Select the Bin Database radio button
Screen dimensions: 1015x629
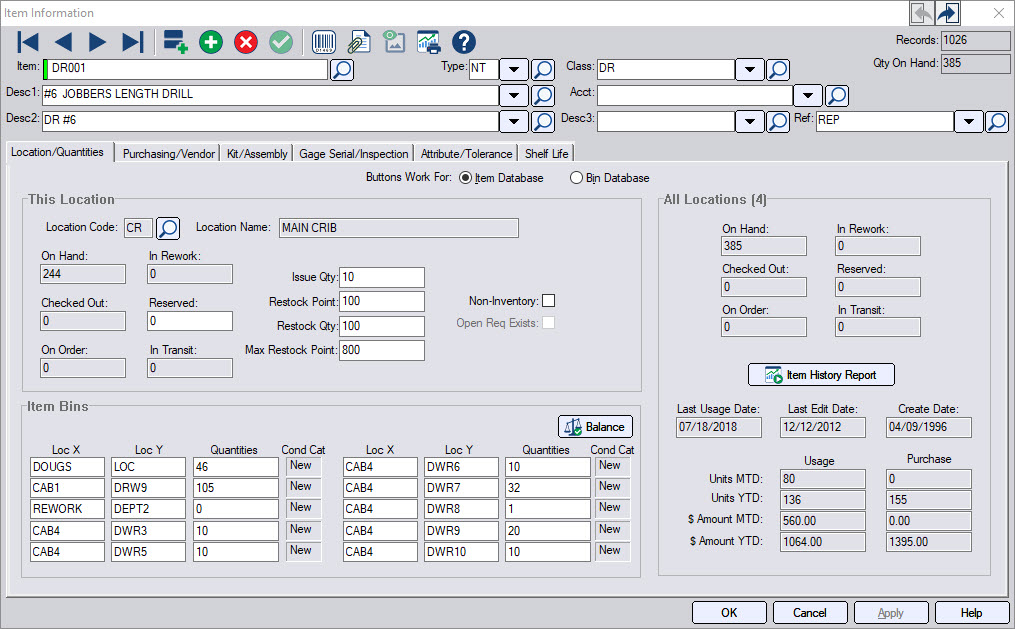[576, 178]
